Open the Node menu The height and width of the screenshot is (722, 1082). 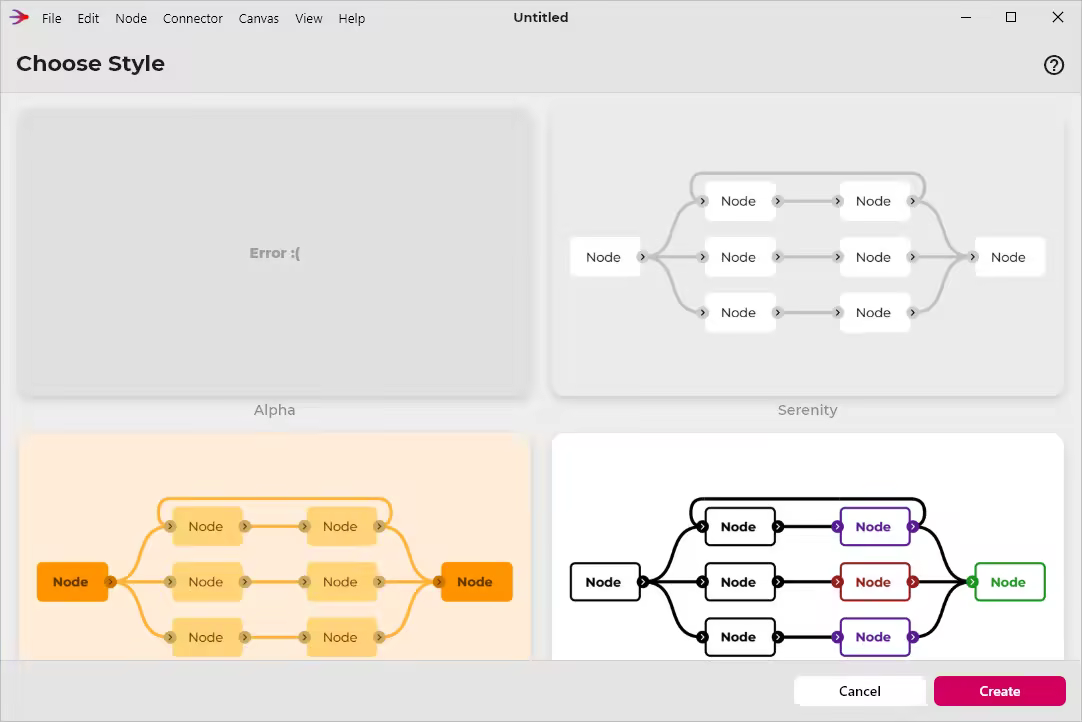[x=131, y=18]
